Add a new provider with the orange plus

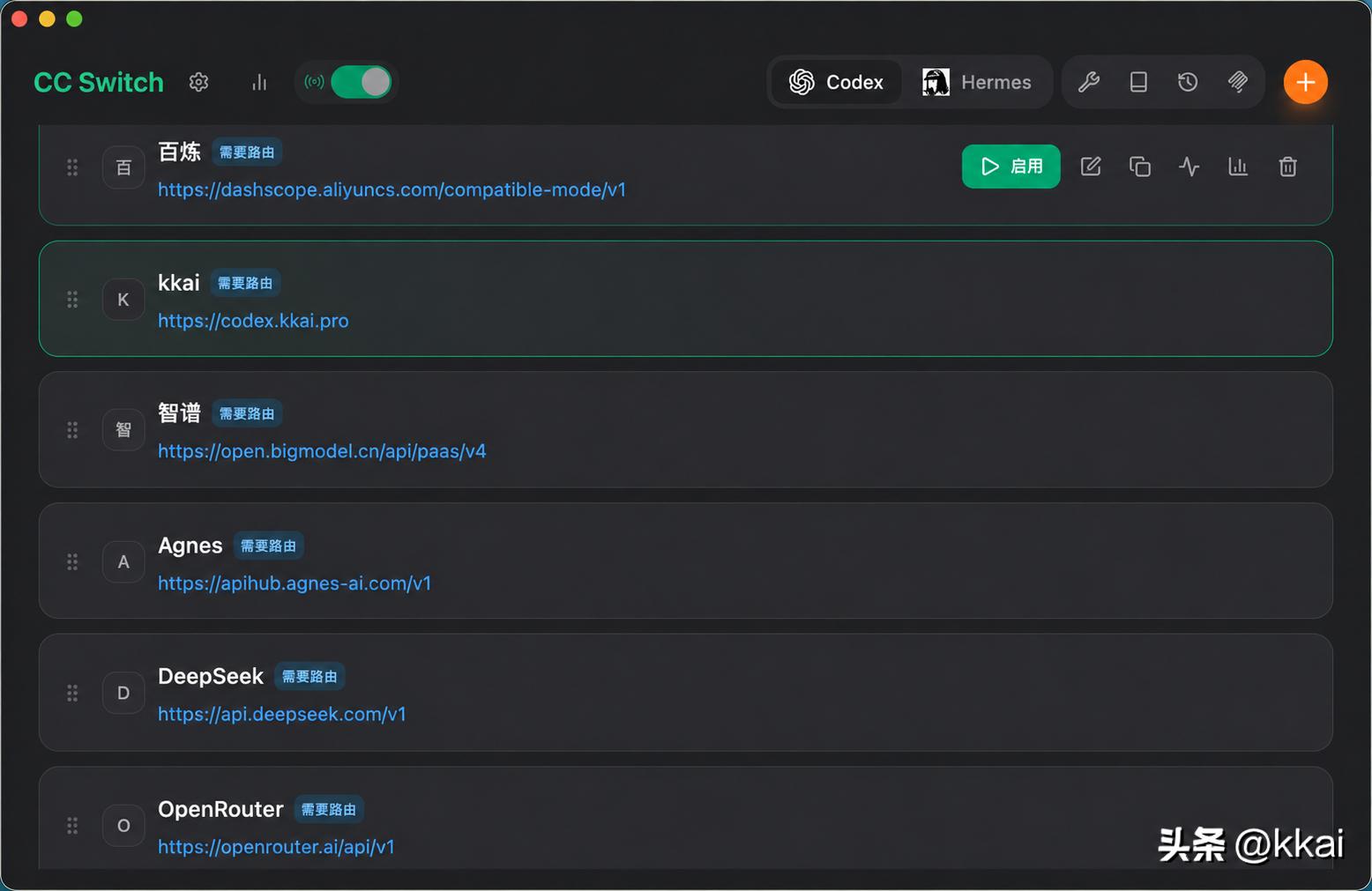(x=1305, y=82)
